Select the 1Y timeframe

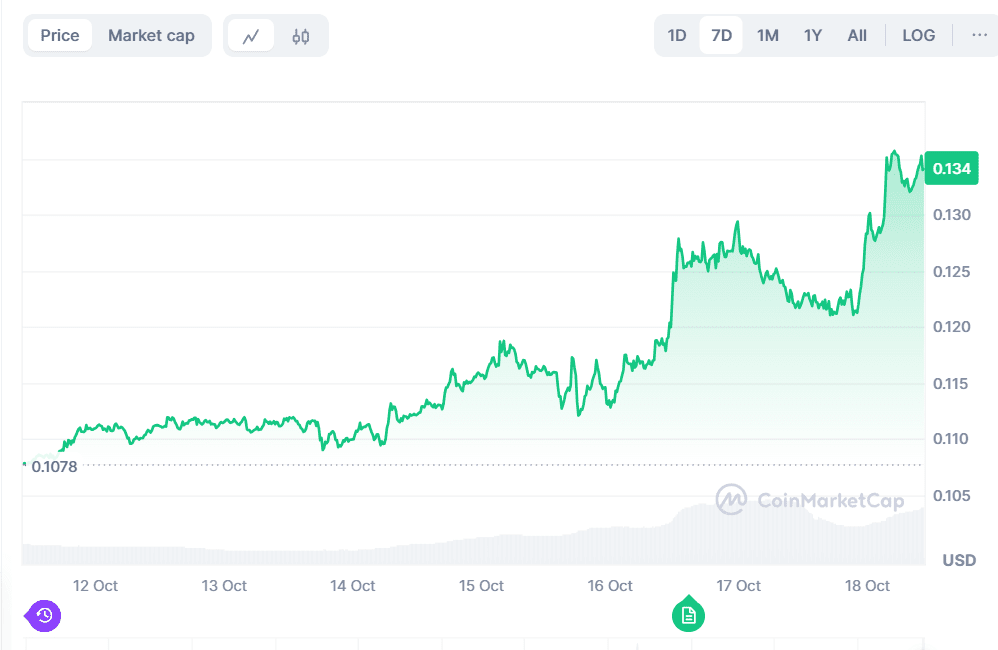point(812,34)
